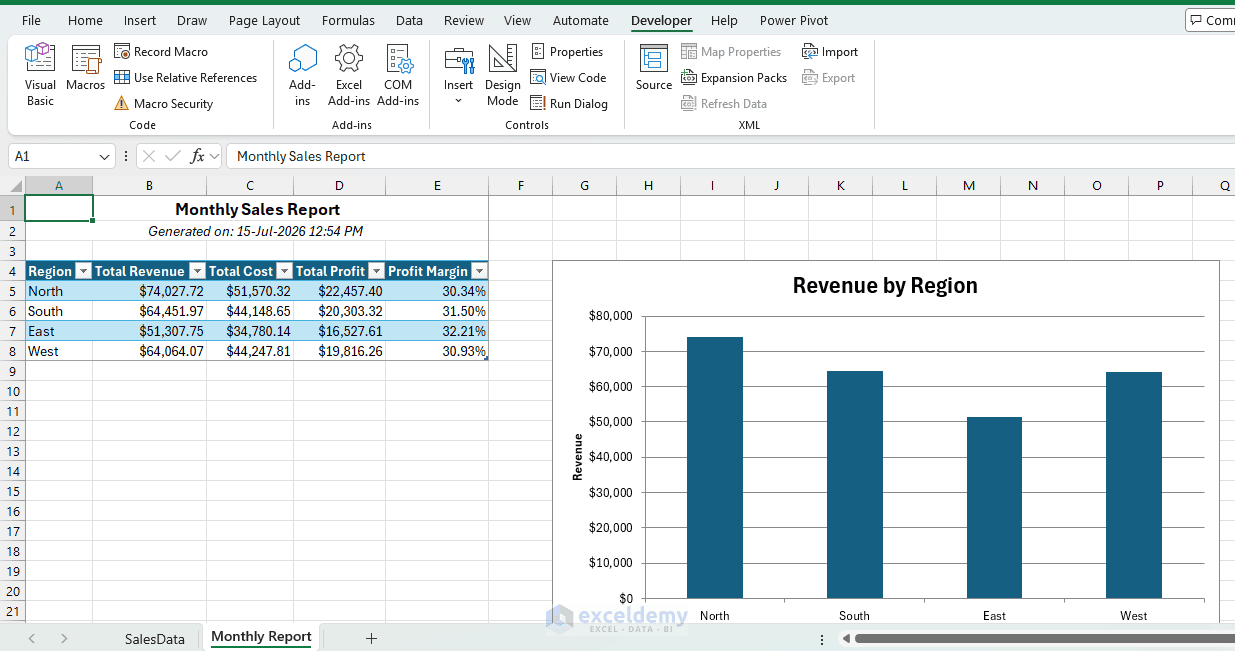Click the horizontal scrollbar thumb
Screen dimensions: 1235x651
click(1044, 638)
